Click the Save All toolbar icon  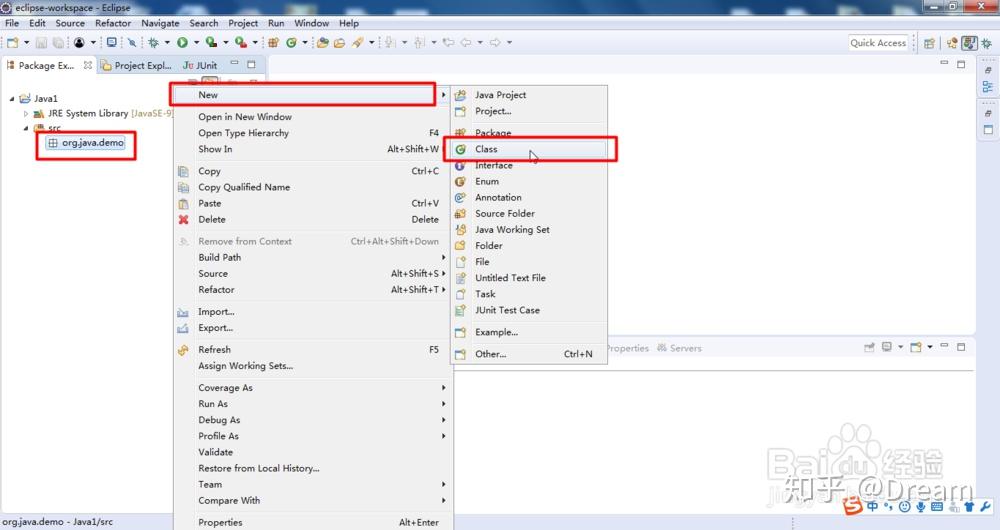click(58, 43)
